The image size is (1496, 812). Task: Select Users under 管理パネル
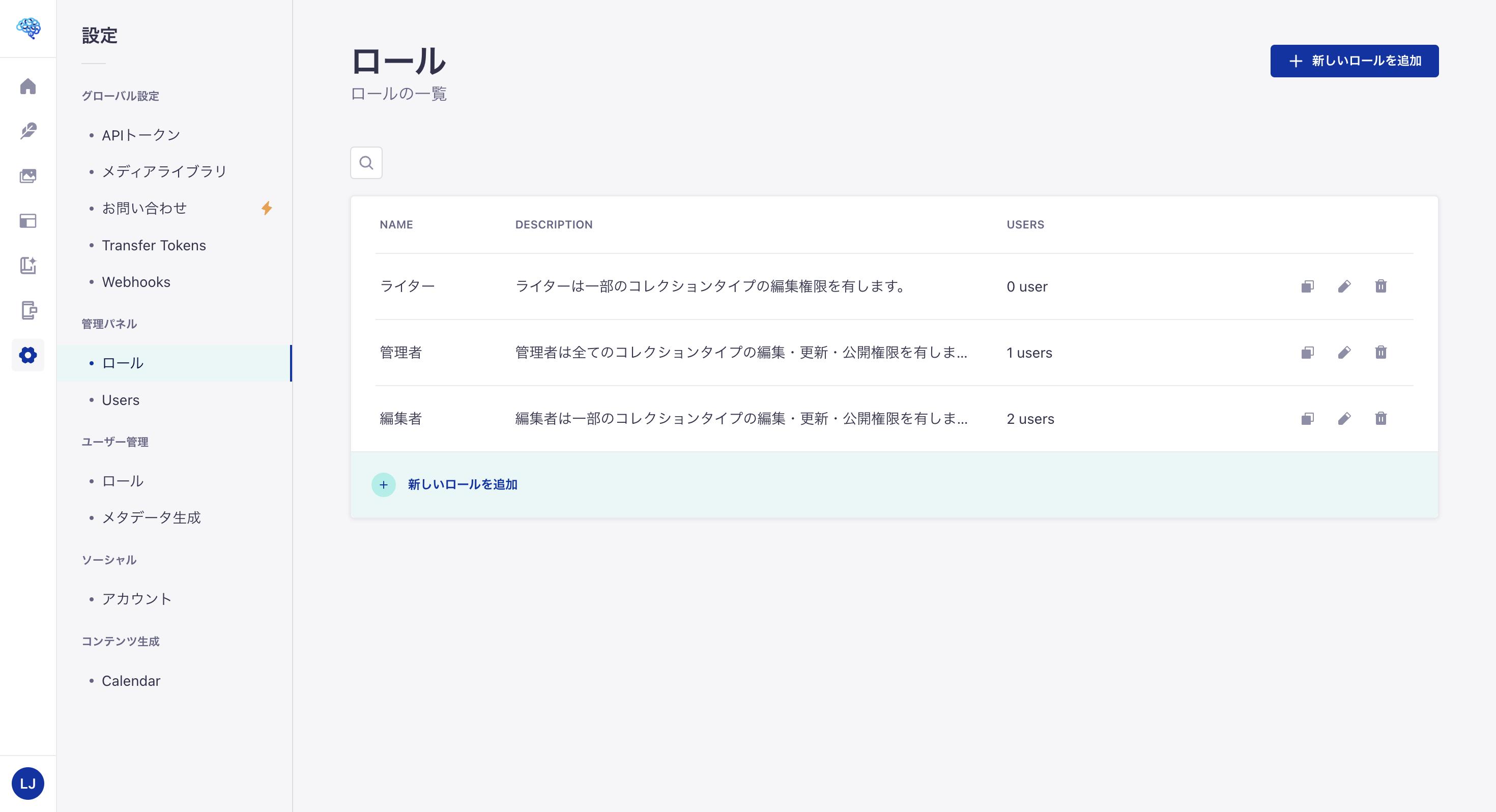click(x=120, y=399)
